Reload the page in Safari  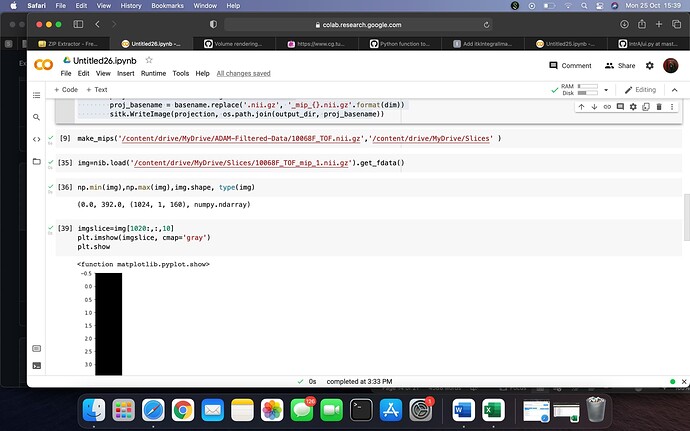click(x=486, y=25)
